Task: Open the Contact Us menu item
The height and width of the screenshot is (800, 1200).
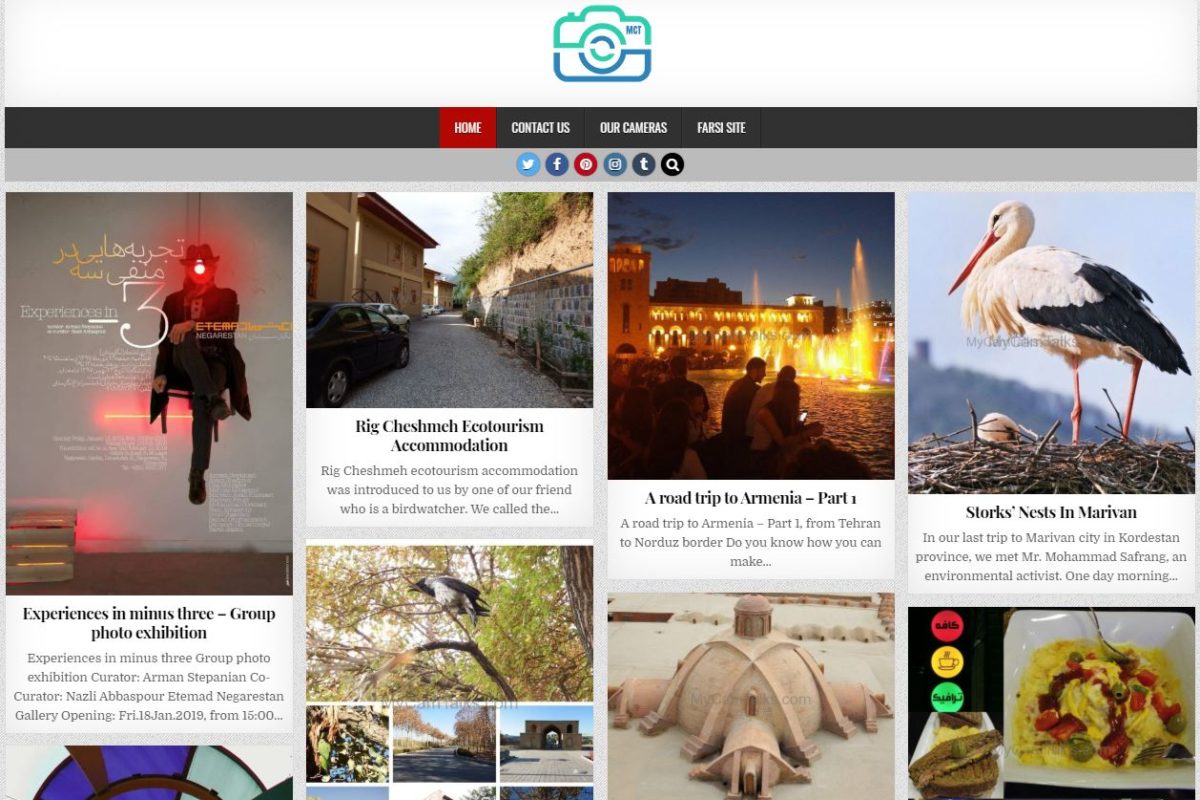Action: [x=541, y=128]
